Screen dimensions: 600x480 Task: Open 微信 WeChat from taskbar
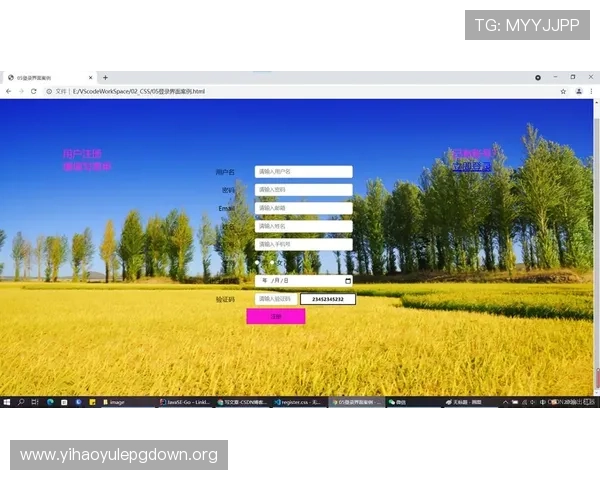pyautogui.click(x=413, y=402)
